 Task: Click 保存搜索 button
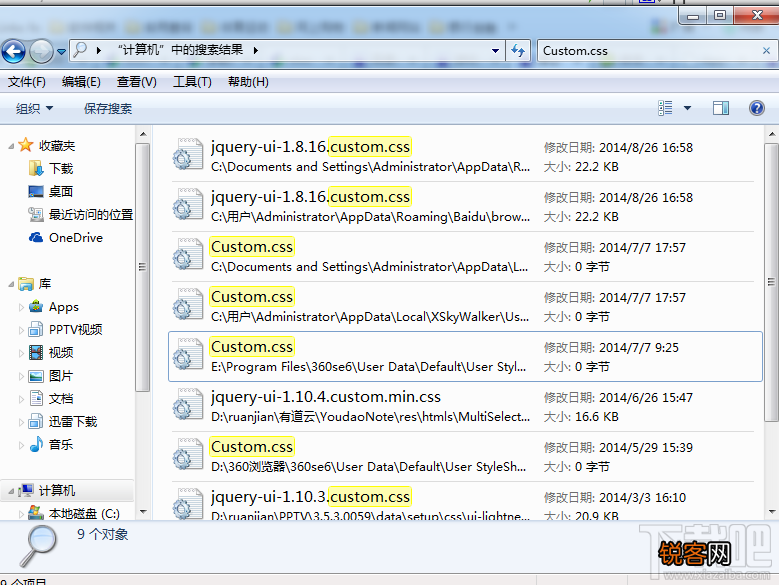tap(108, 108)
